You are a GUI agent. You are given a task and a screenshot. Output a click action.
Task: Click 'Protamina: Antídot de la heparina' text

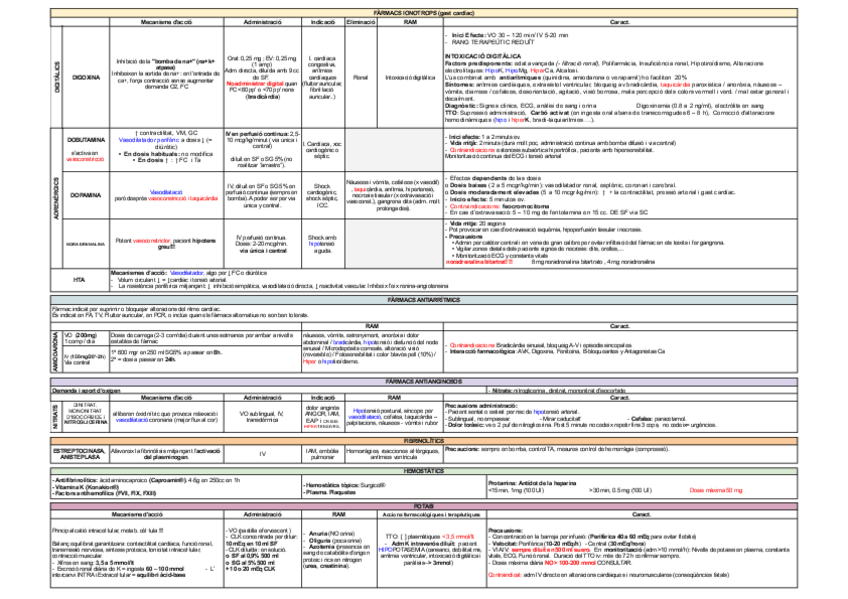tap(529, 482)
